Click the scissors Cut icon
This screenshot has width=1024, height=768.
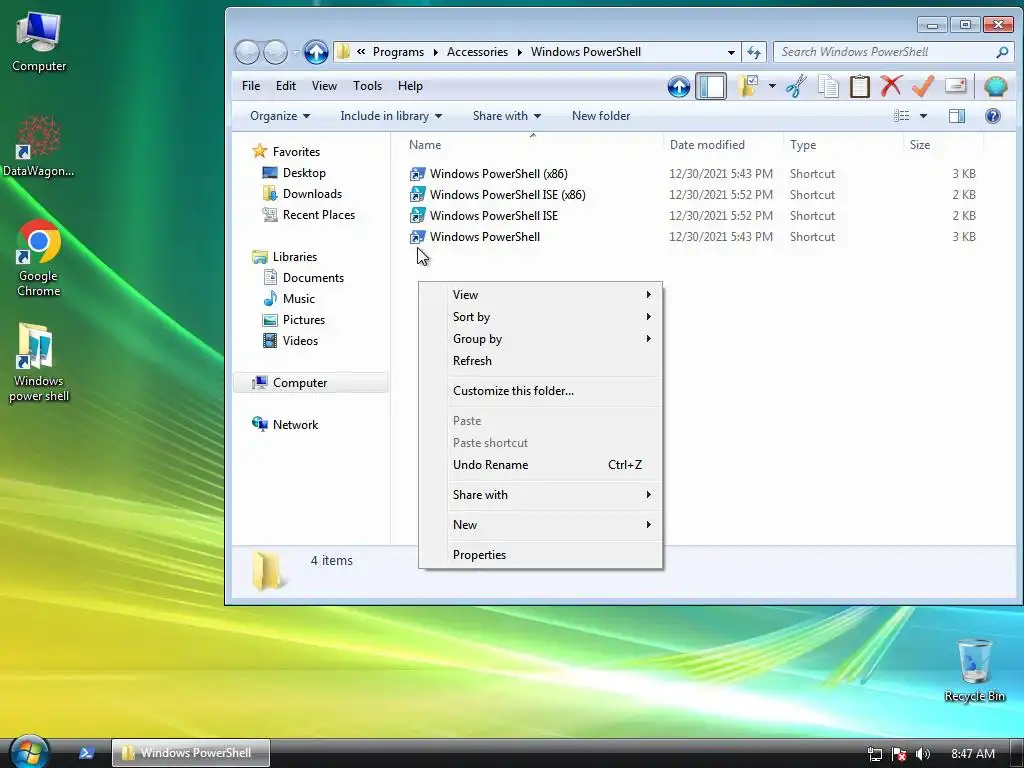(796, 86)
